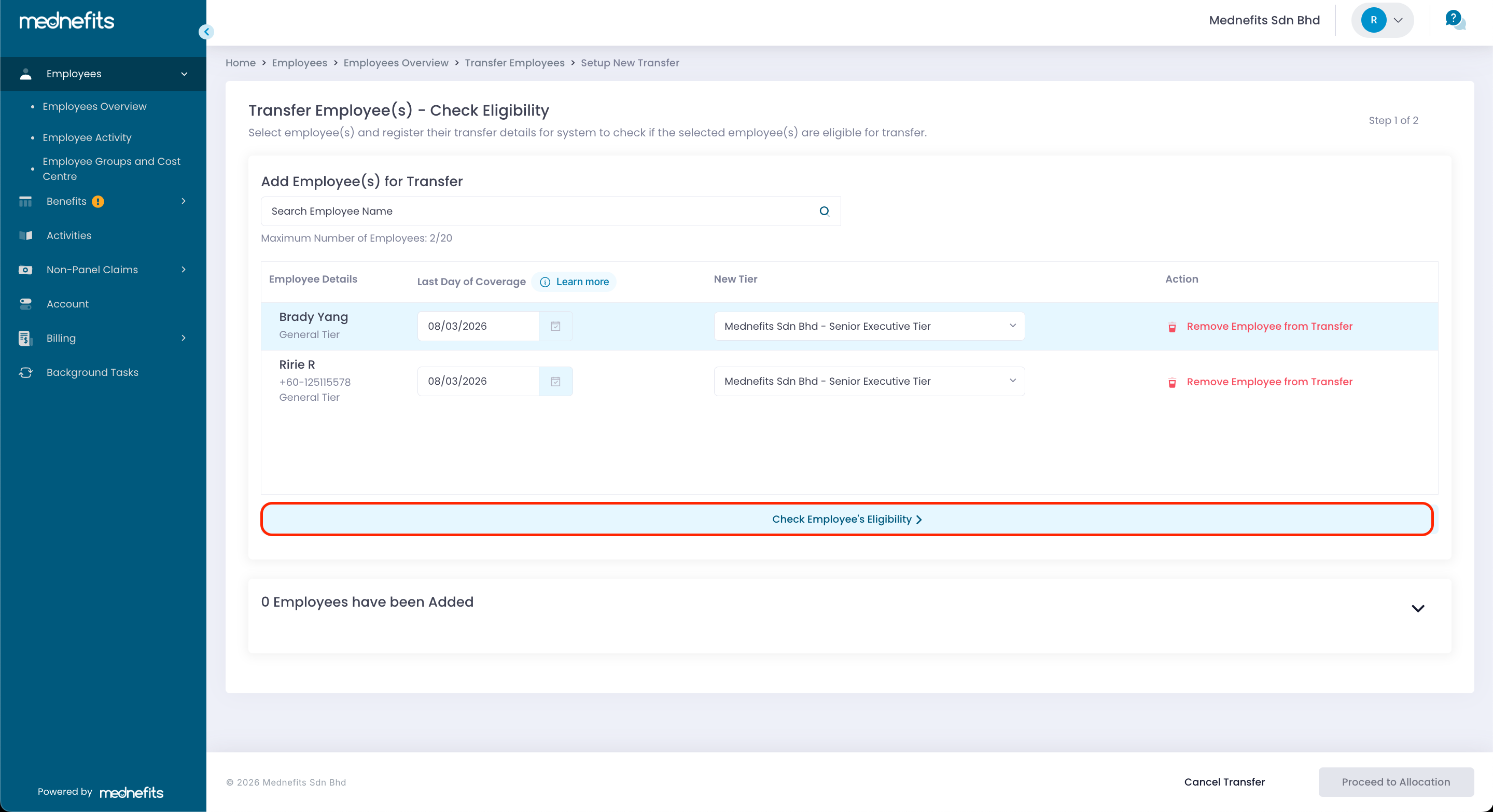Click the Billing sidebar icon
1493x812 pixels.
click(x=25, y=338)
